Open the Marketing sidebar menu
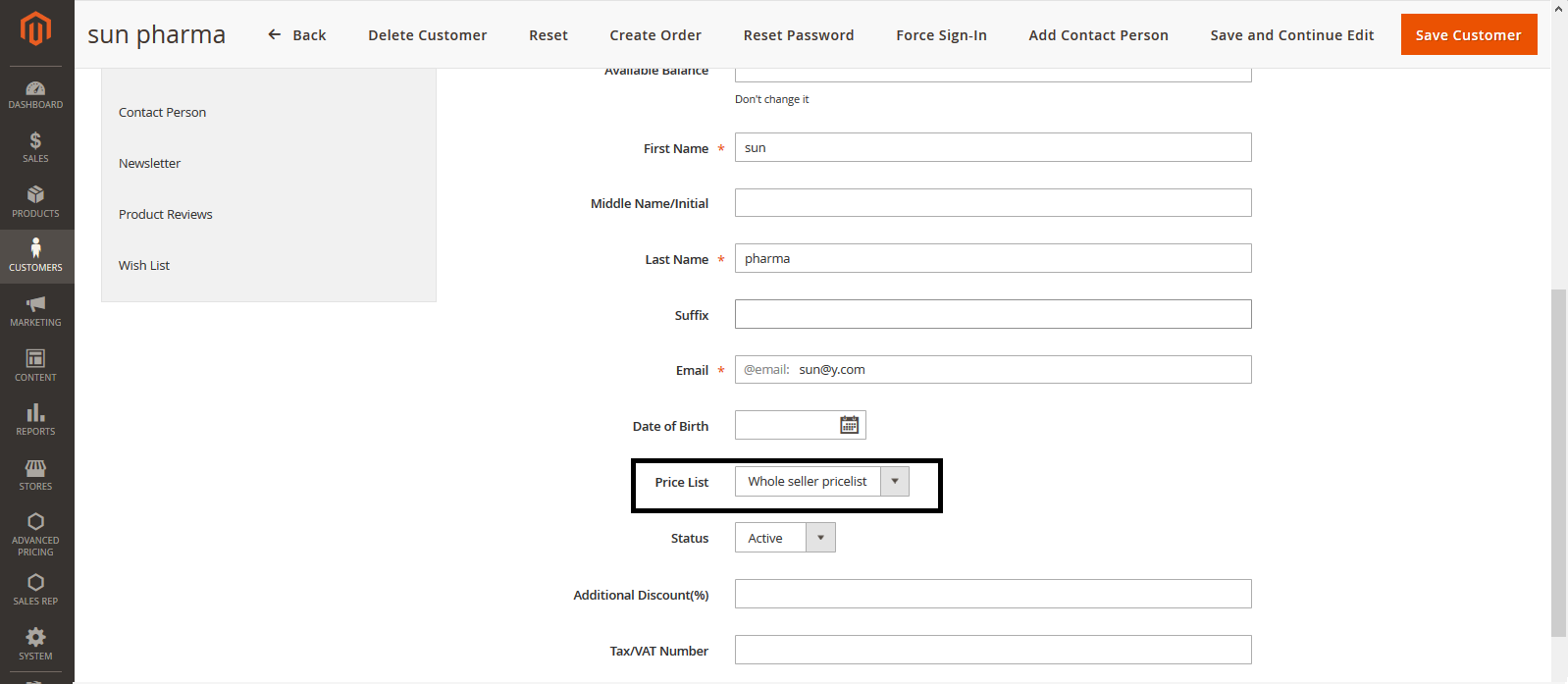This screenshot has height=684, width=1568. point(36,311)
